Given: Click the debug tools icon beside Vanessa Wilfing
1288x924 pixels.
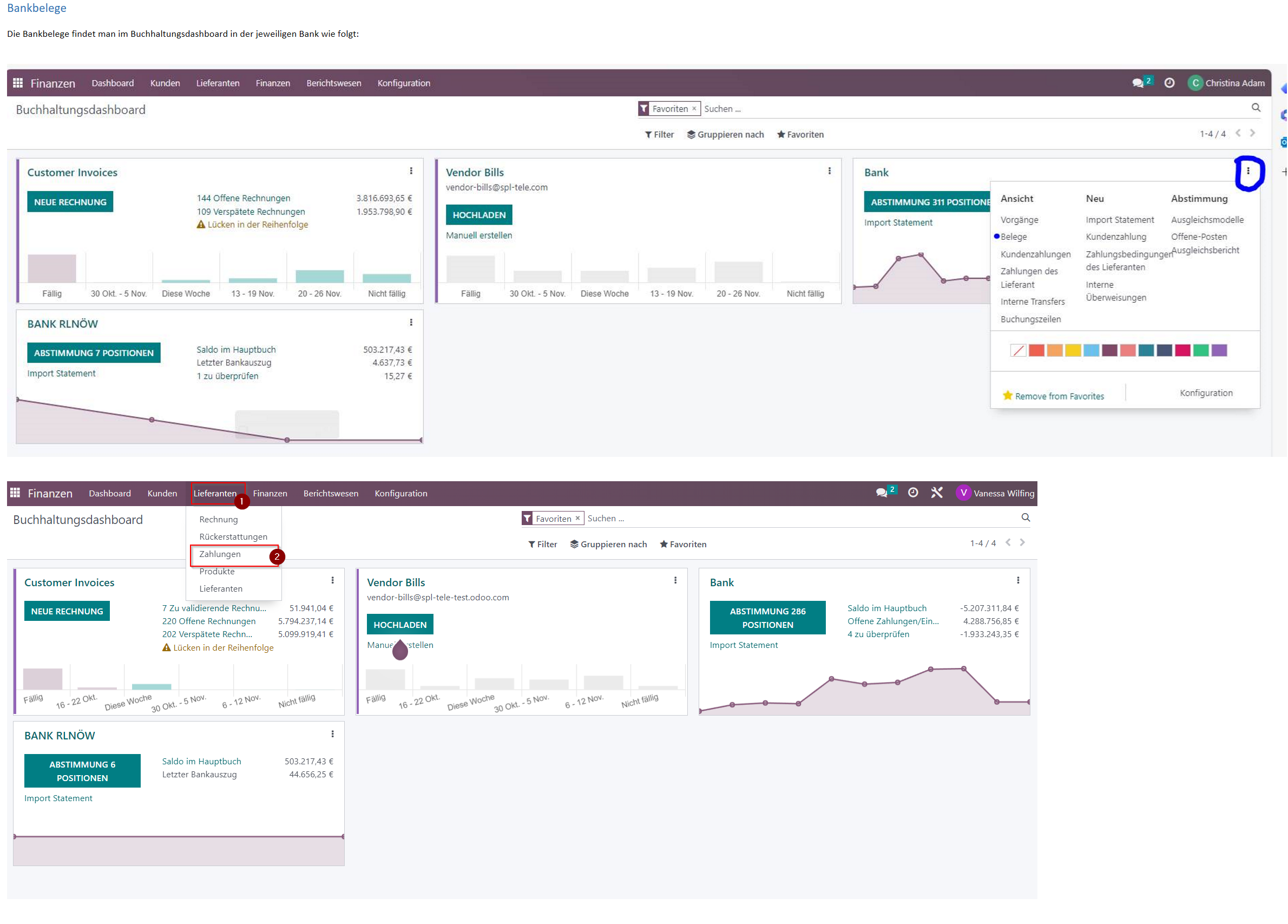Looking at the screenshot, I should [x=936, y=493].
